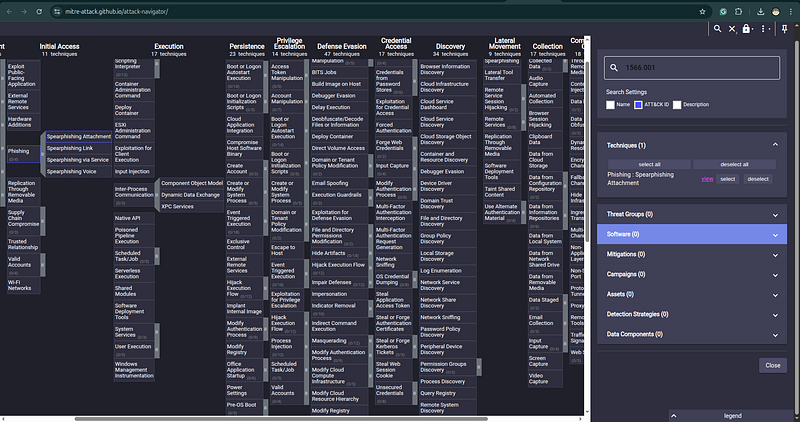Select the Discovery tactic header
Image resolution: width=800 pixels, height=422 pixels.
coord(451,46)
